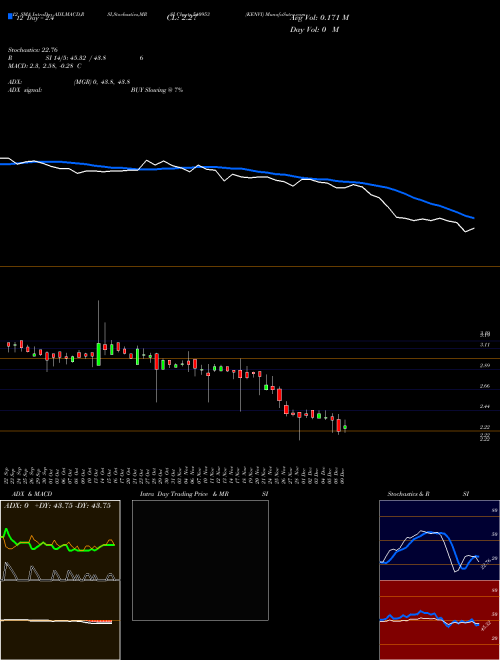Click the 2.89 price axis label
Image resolution: width=500 pixels, height=660 pixels.
click(x=484, y=366)
